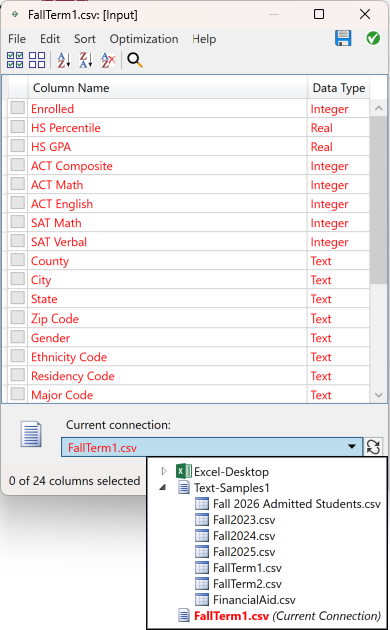Click the City column name
This screenshot has height=630, width=390.
[x=41, y=280]
